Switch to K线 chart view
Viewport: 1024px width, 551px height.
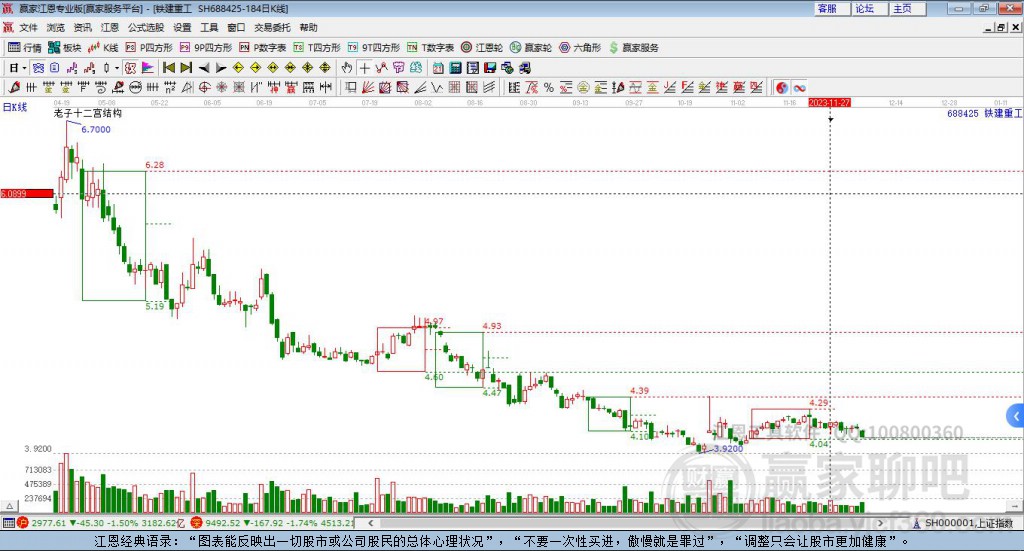tap(103, 48)
